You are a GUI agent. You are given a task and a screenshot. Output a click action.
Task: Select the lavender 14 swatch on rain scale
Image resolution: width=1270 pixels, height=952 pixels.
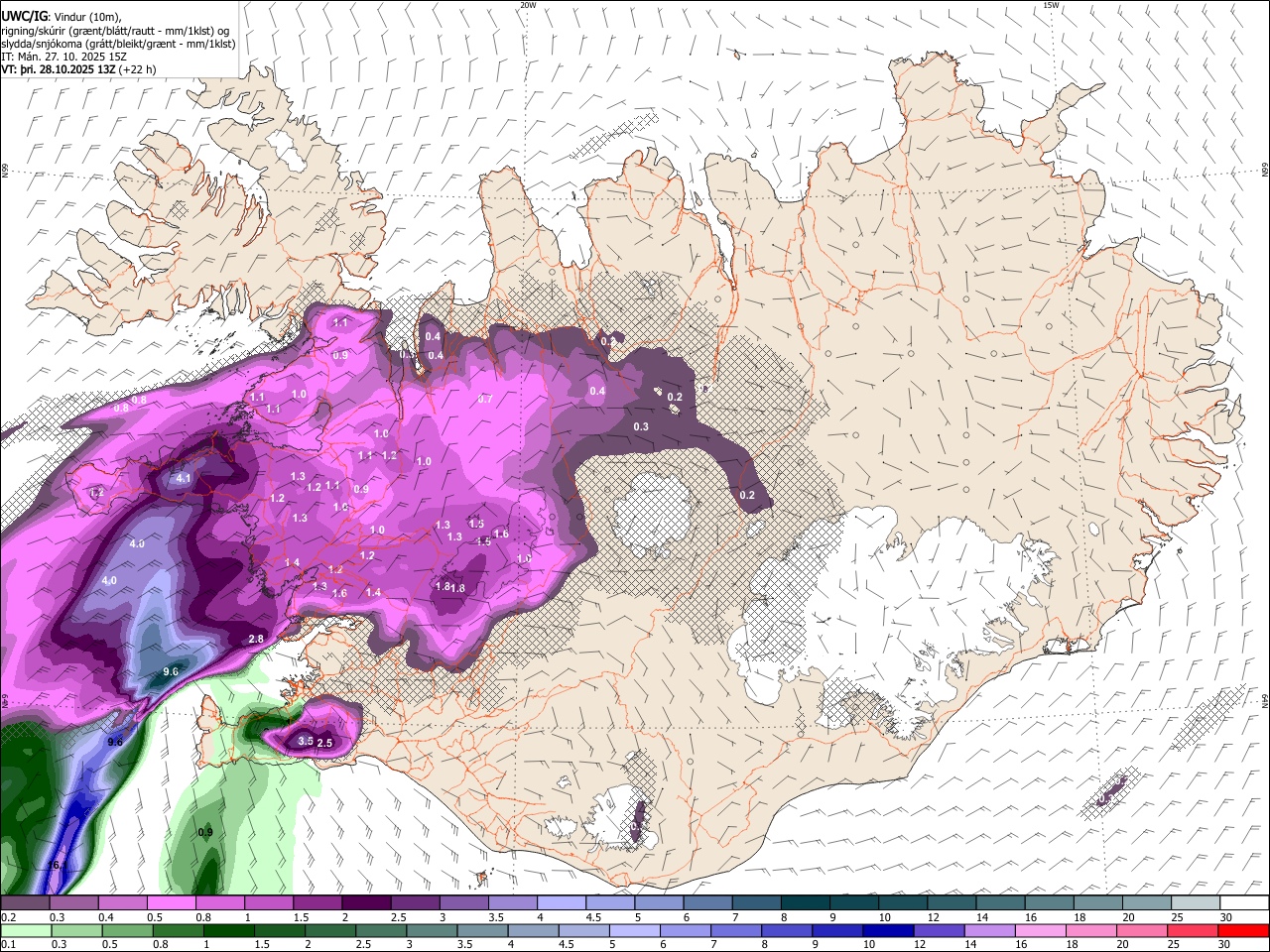pos(989,930)
